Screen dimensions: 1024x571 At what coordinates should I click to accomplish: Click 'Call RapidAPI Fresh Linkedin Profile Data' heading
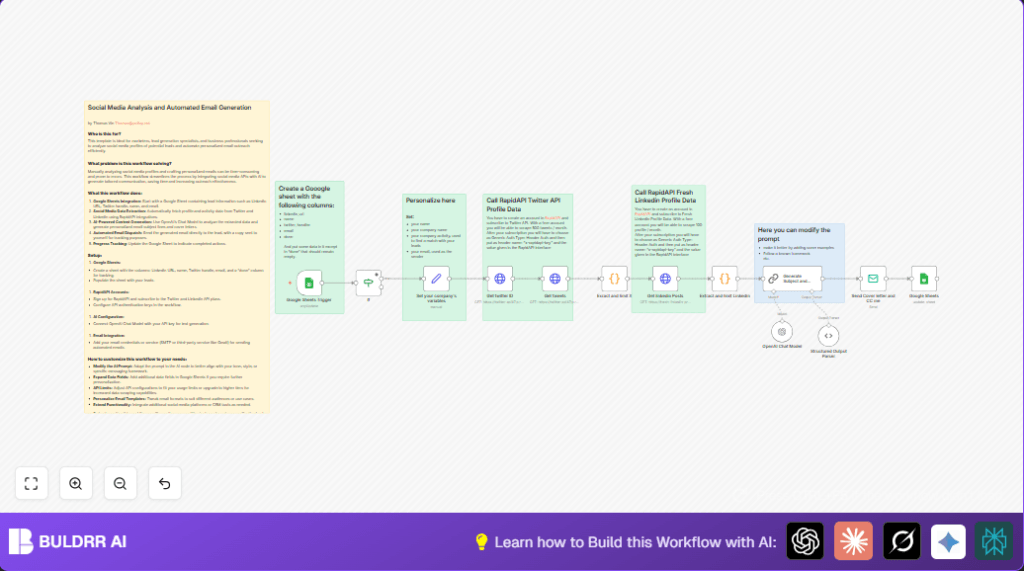point(665,197)
